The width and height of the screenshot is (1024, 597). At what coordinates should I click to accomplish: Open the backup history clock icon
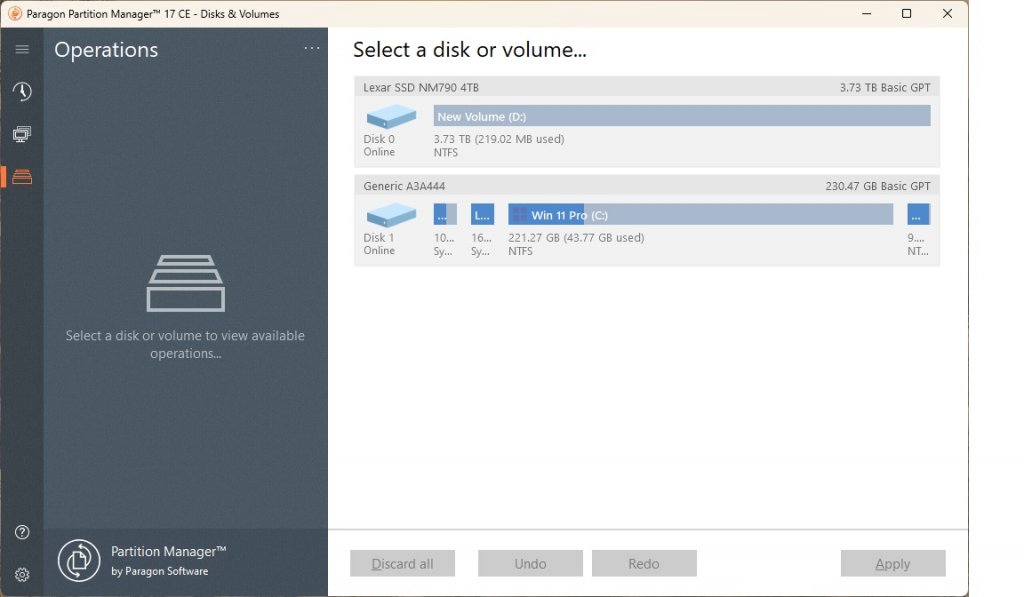pyautogui.click(x=22, y=91)
